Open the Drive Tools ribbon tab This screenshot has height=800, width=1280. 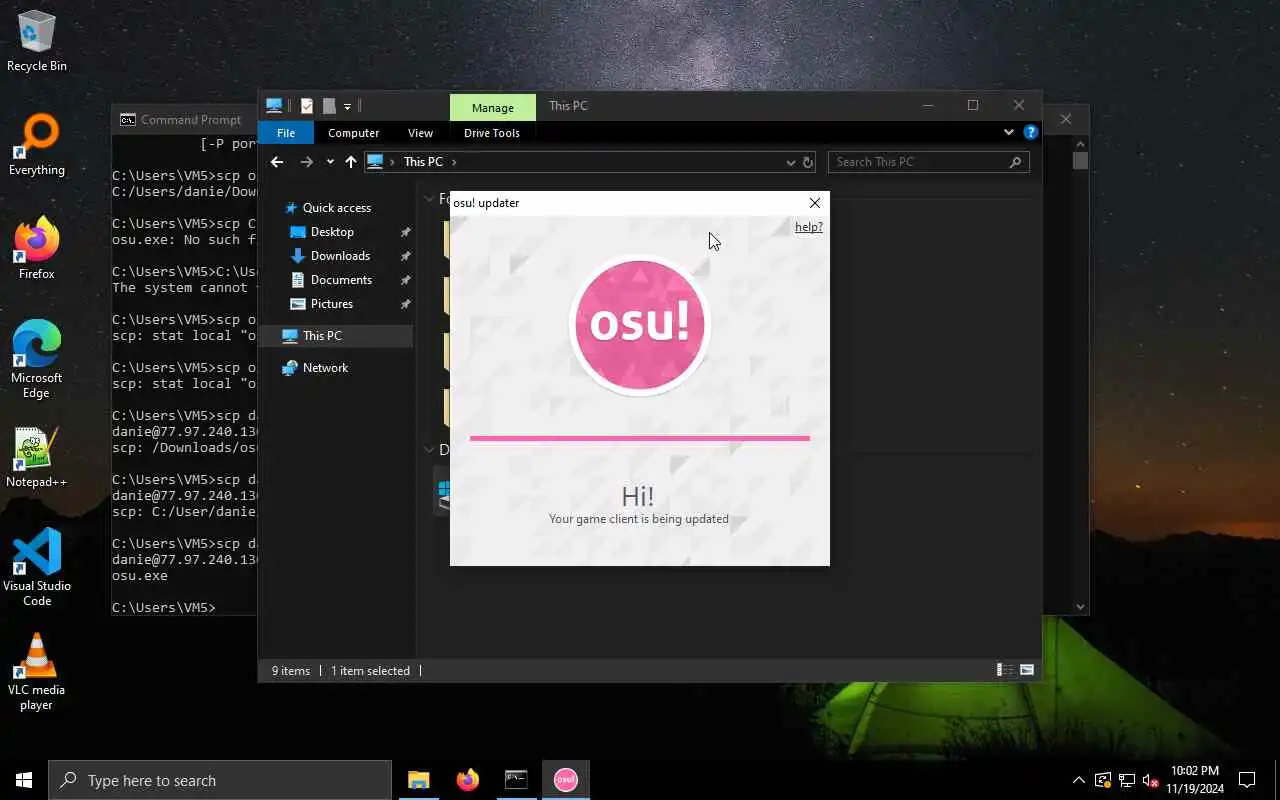coord(492,133)
